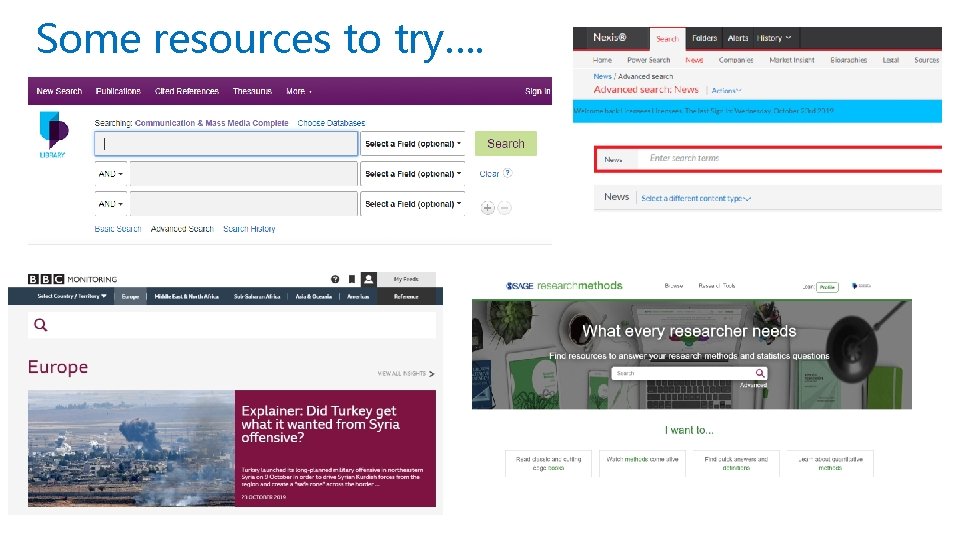Open BBC Monitoring bookmark icon
960x540 pixels.
(x=352, y=279)
